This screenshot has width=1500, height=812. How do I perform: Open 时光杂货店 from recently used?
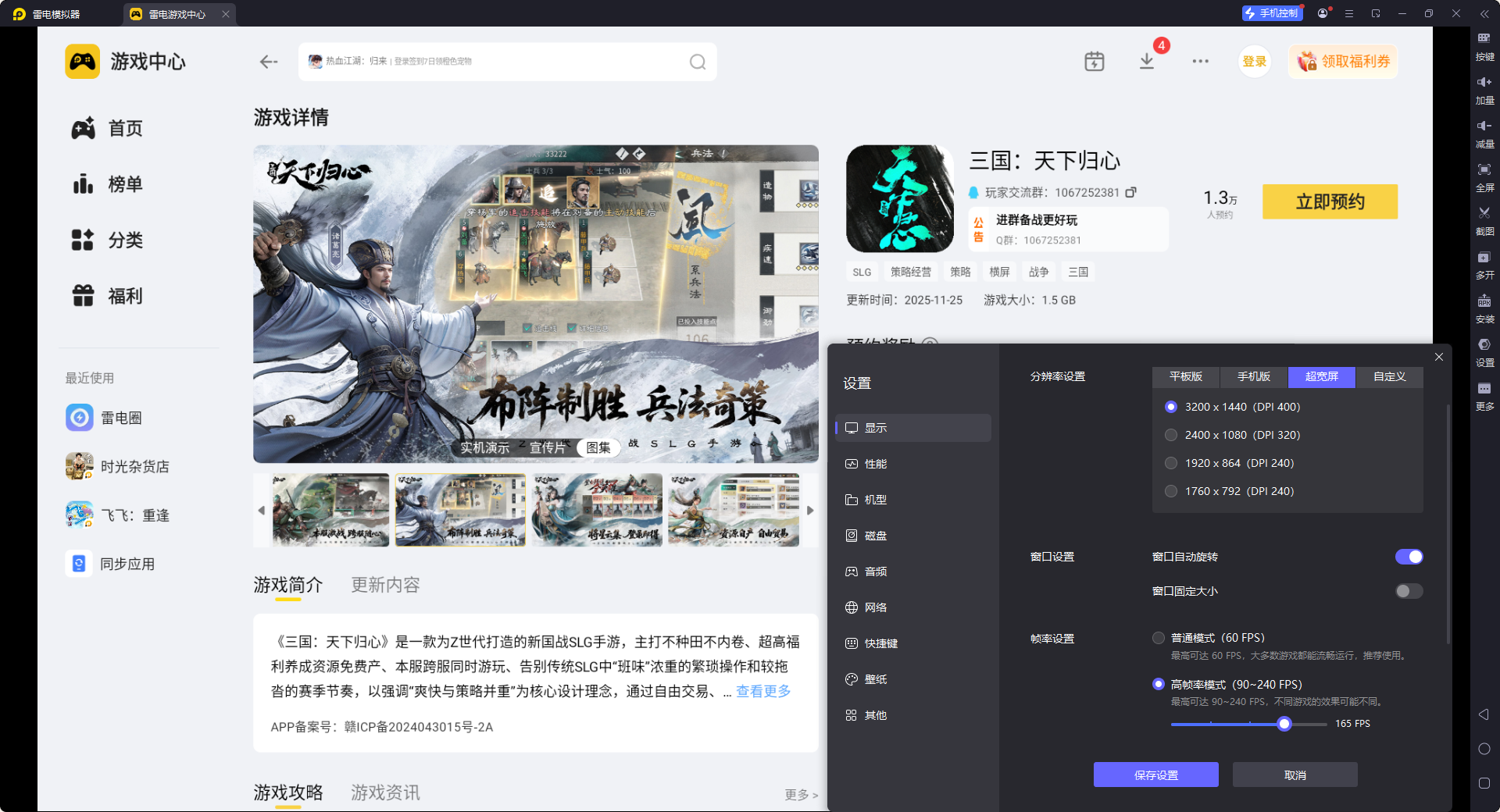pos(118,466)
